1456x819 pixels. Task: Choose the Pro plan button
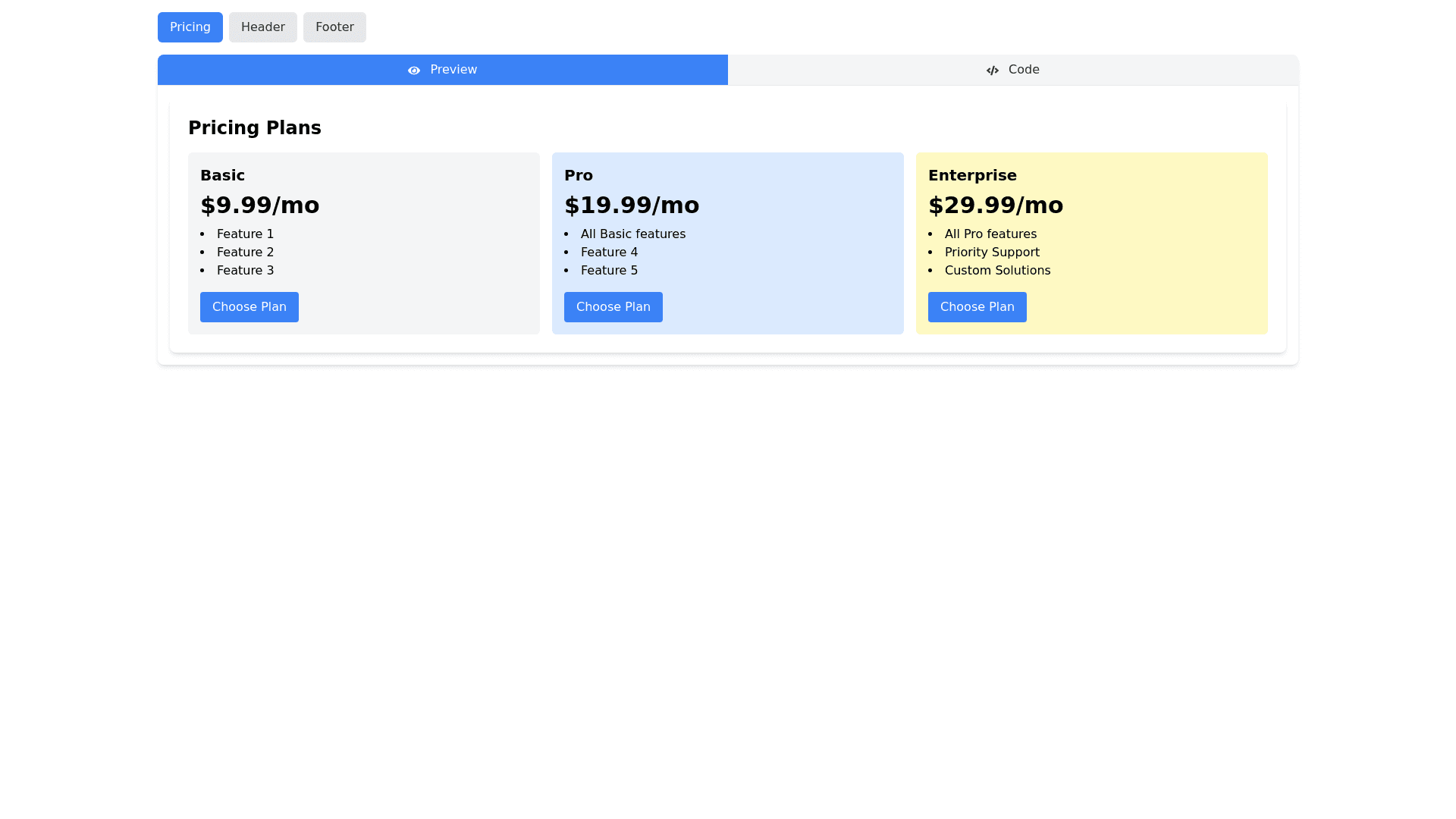point(613,307)
